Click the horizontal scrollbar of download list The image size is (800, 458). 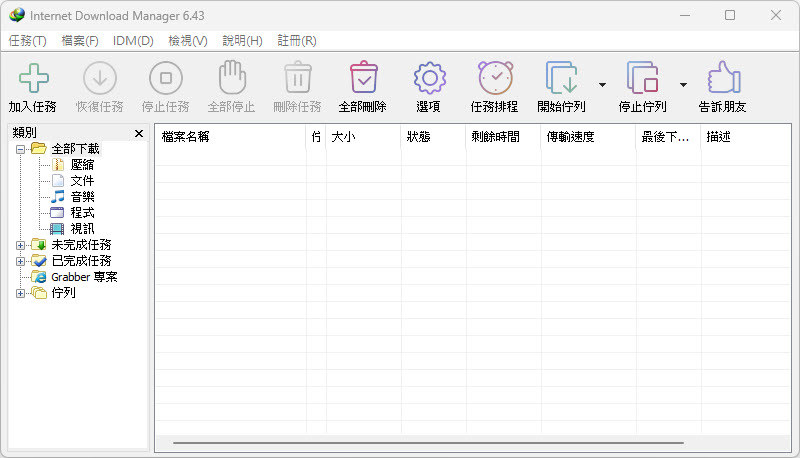(x=428, y=443)
